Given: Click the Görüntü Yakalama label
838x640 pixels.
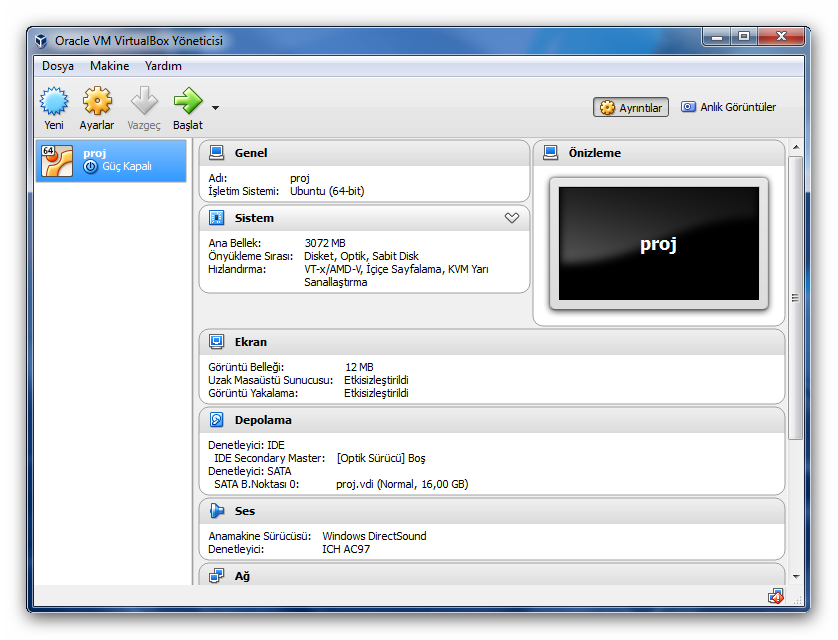Looking at the screenshot, I should tap(253, 394).
